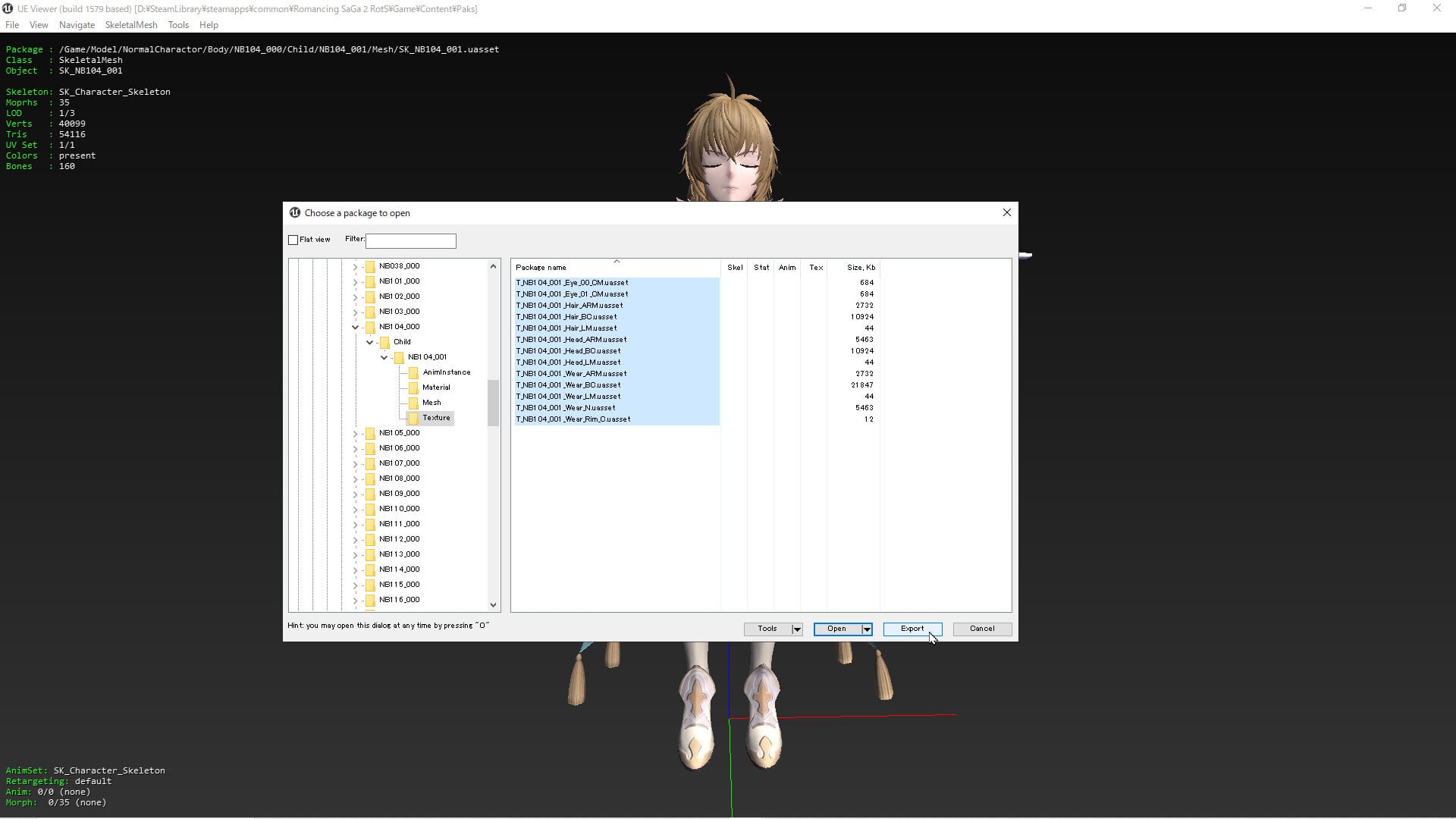Image resolution: width=1456 pixels, height=819 pixels.
Task: Open the Tools menu in menu bar
Action: (x=178, y=25)
